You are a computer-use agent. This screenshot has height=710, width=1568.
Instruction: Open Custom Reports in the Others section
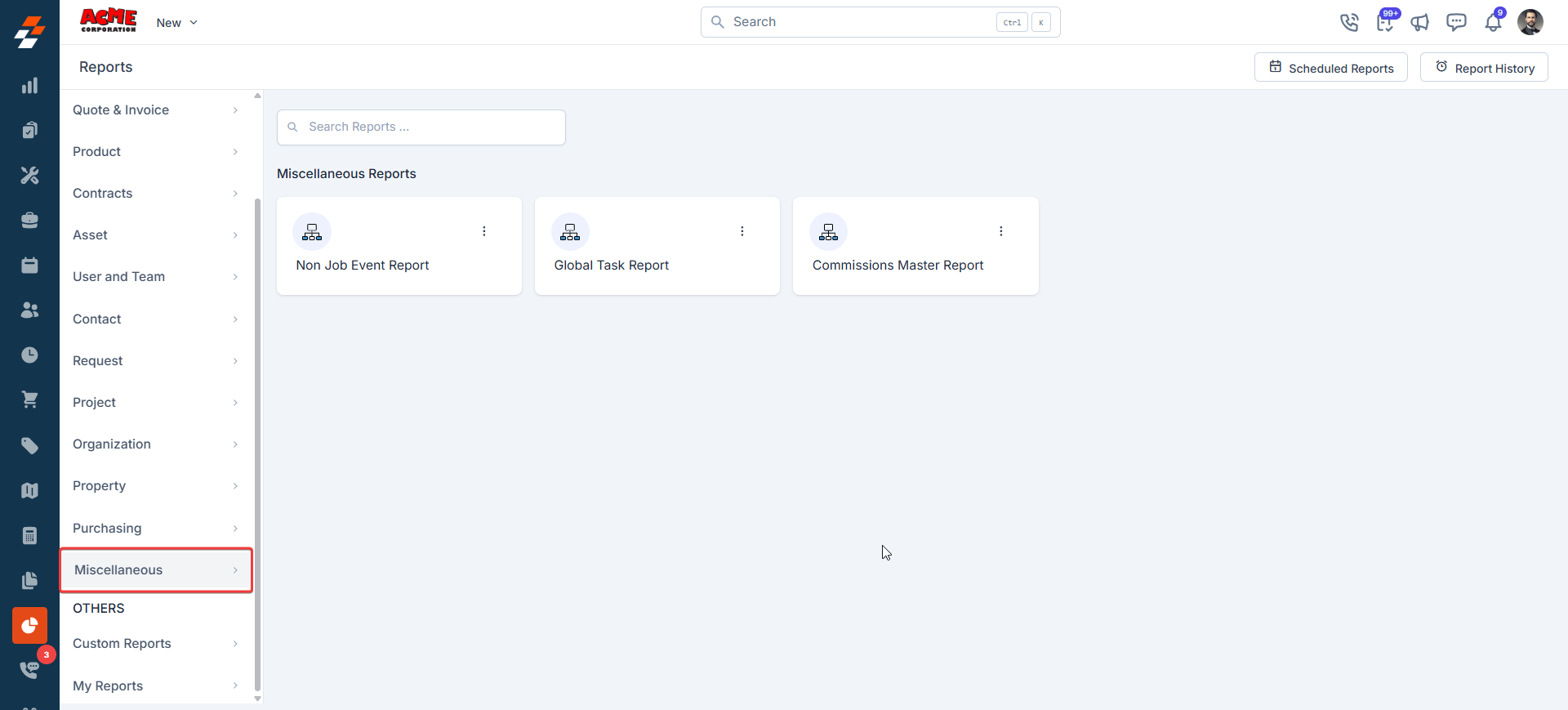[155, 644]
